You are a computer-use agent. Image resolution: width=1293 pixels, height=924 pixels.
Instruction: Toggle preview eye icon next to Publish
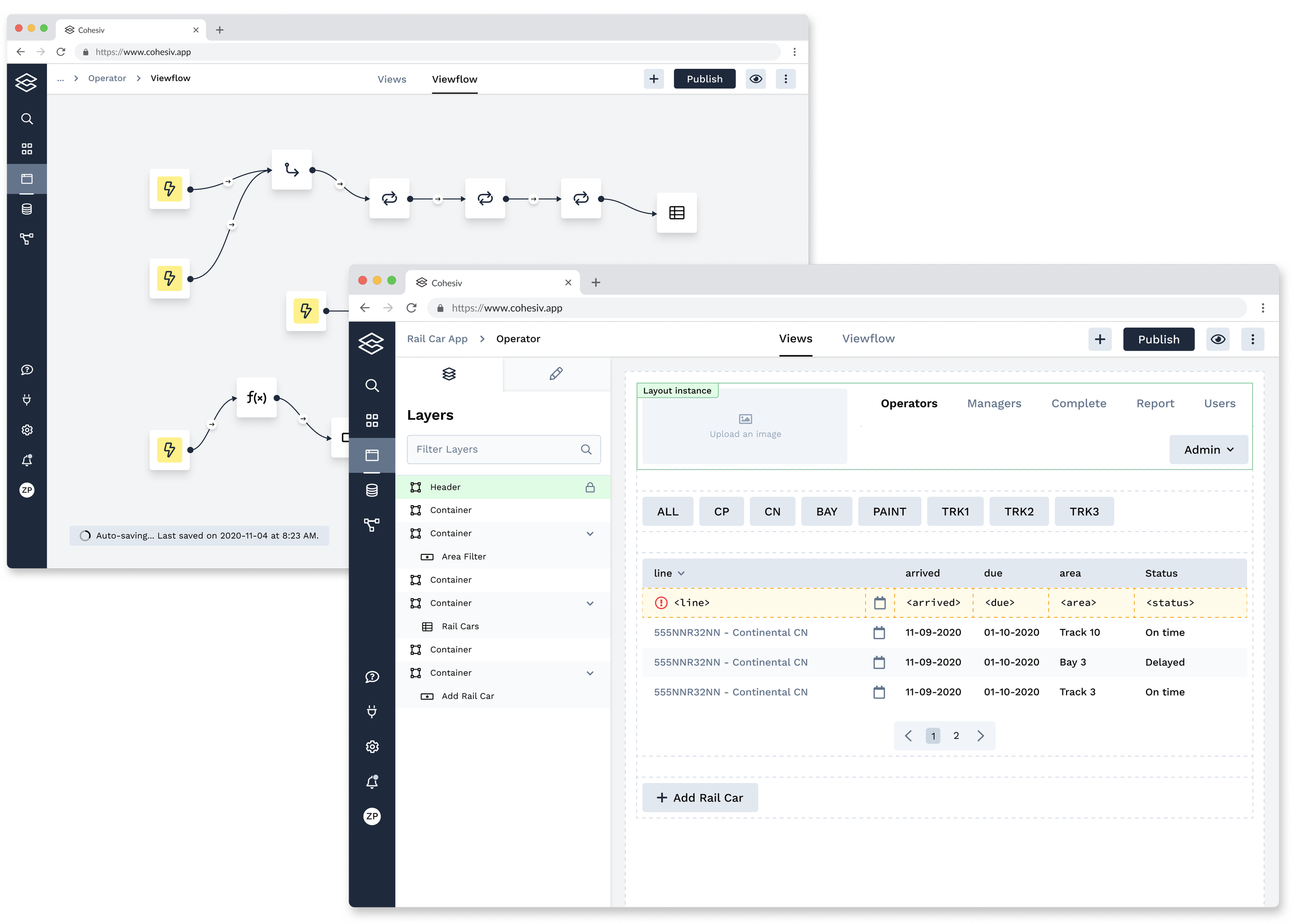click(1217, 339)
